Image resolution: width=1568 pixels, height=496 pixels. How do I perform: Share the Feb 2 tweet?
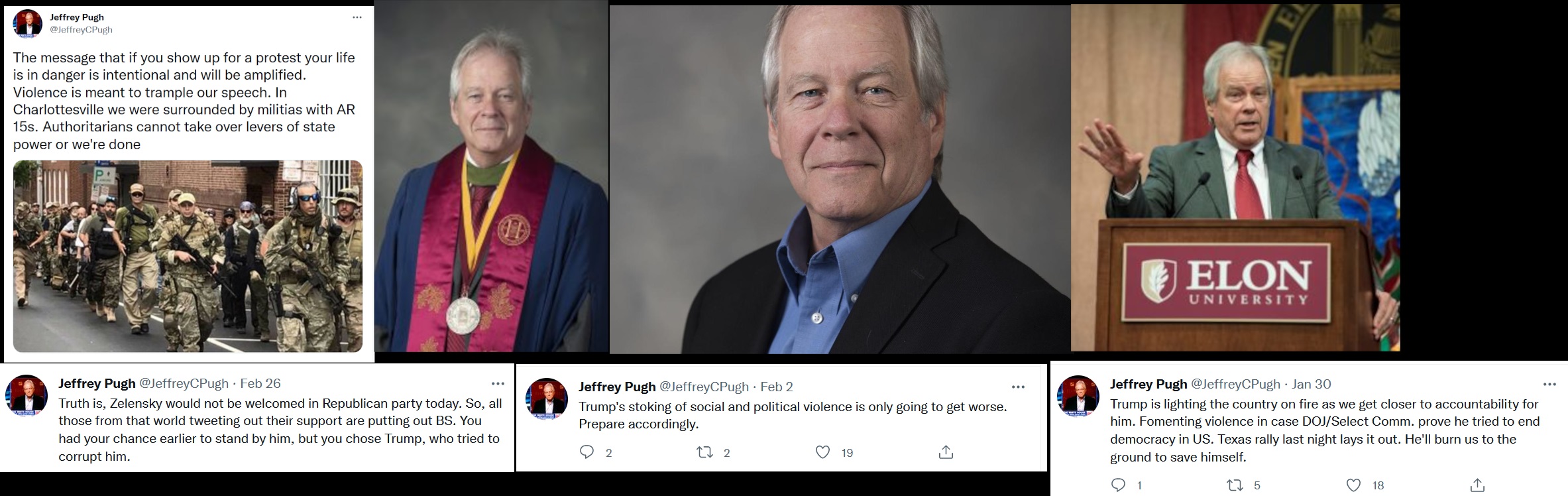pos(946,452)
